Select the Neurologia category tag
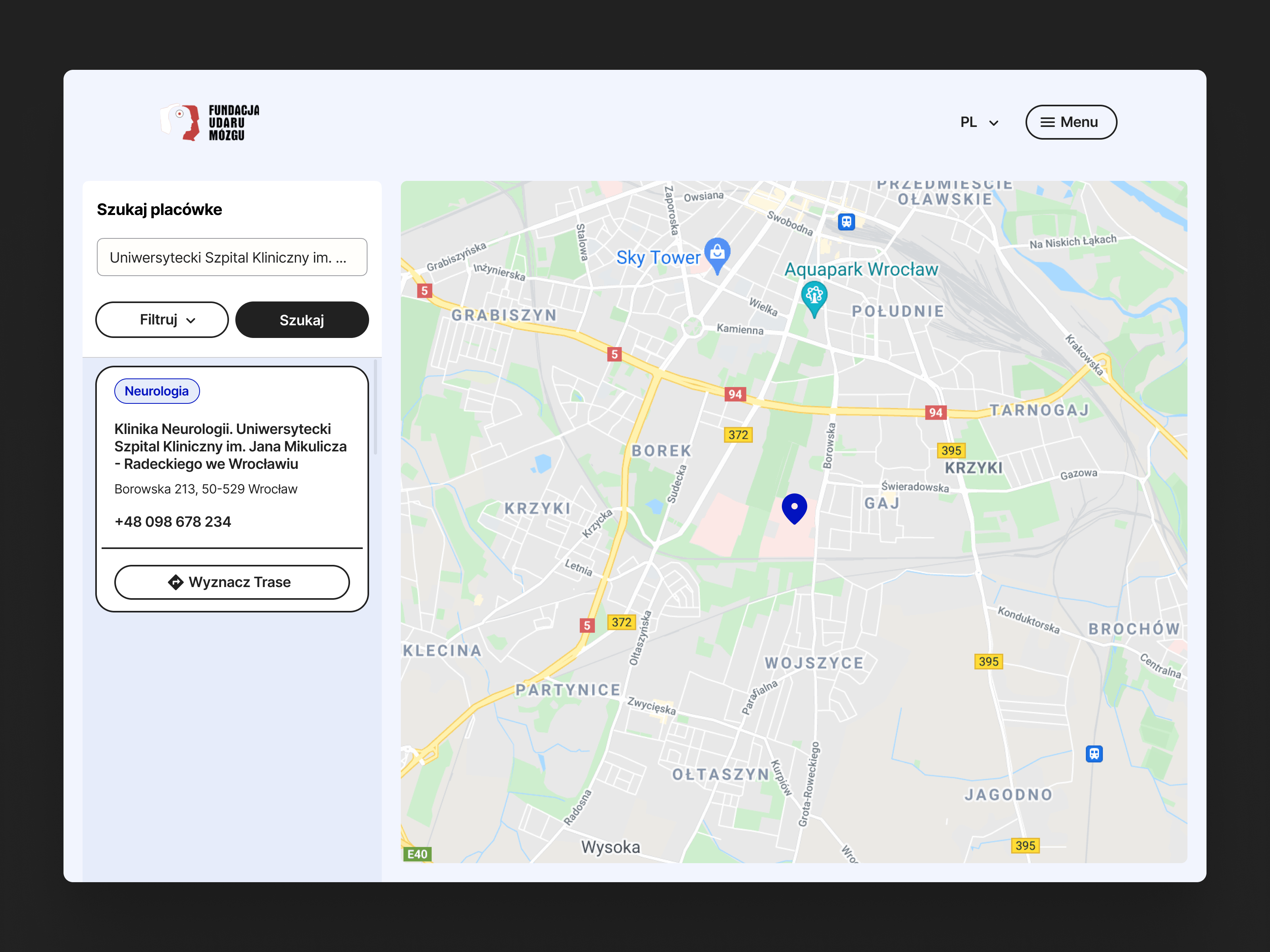 pyautogui.click(x=157, y=391)
